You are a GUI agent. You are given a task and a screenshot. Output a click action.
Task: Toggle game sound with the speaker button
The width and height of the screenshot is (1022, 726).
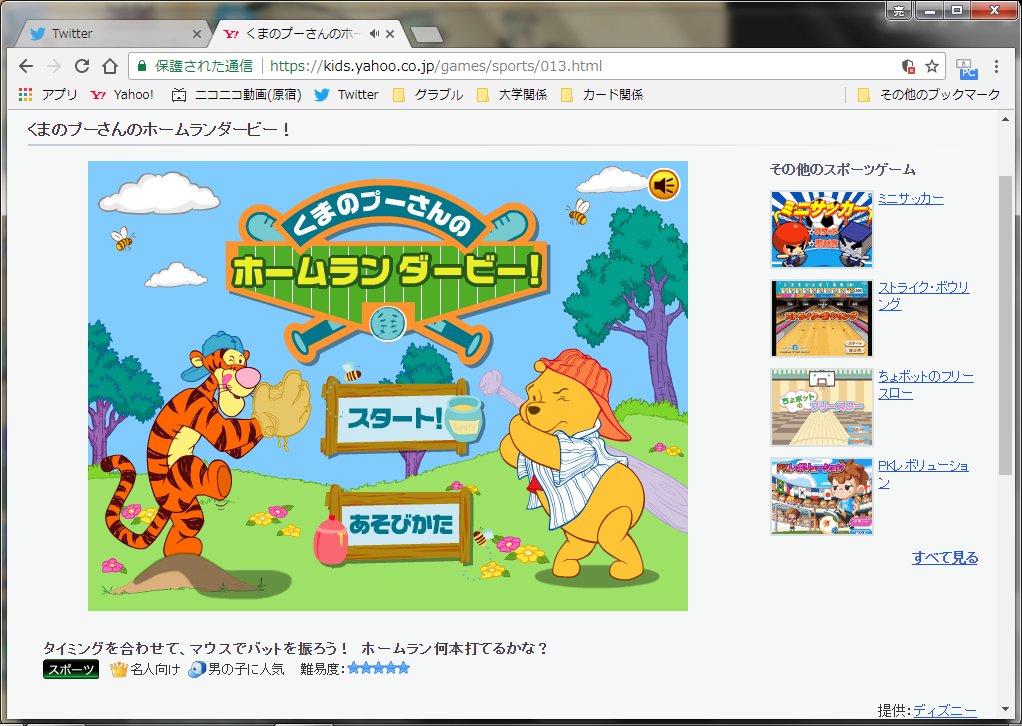pos(664,185)
